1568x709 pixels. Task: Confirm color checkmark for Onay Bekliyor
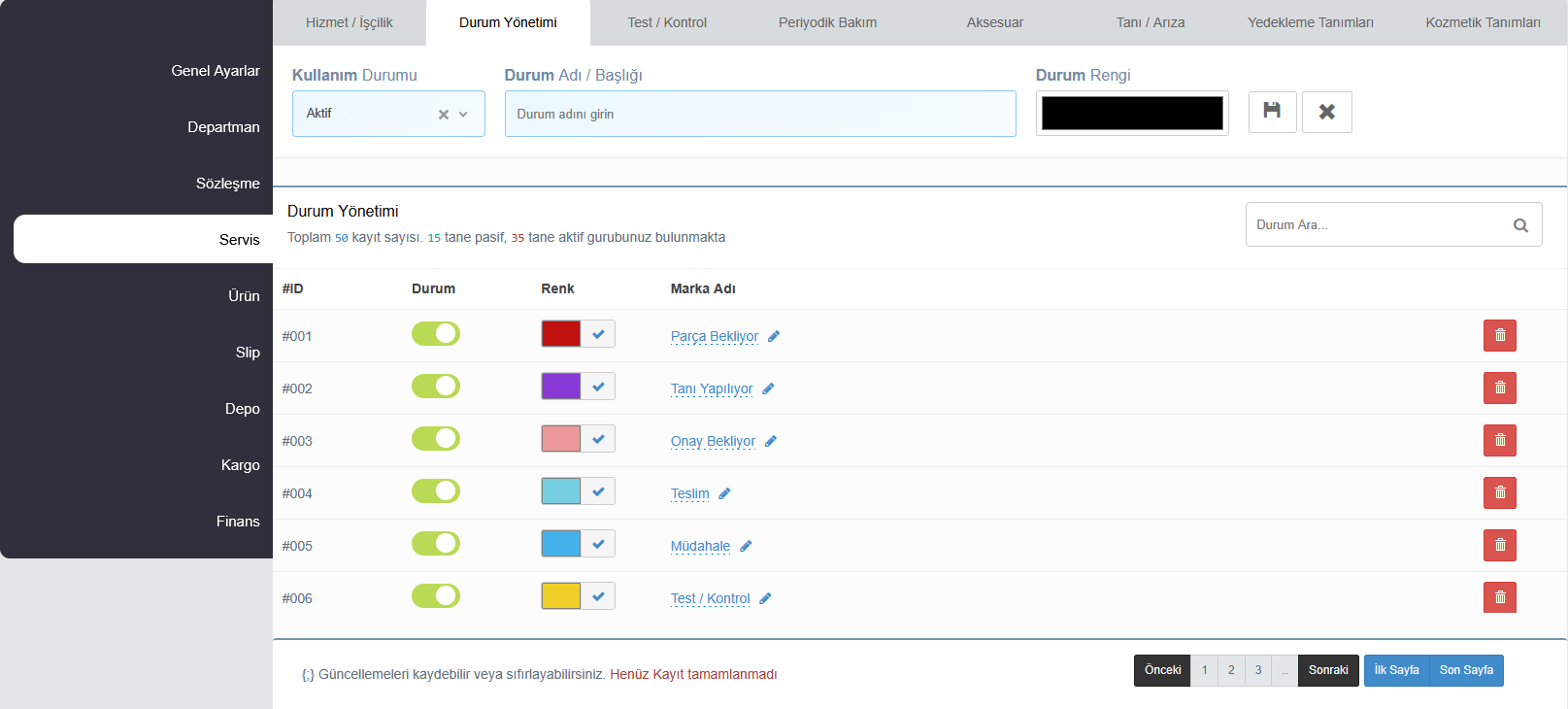click(598, 438)
